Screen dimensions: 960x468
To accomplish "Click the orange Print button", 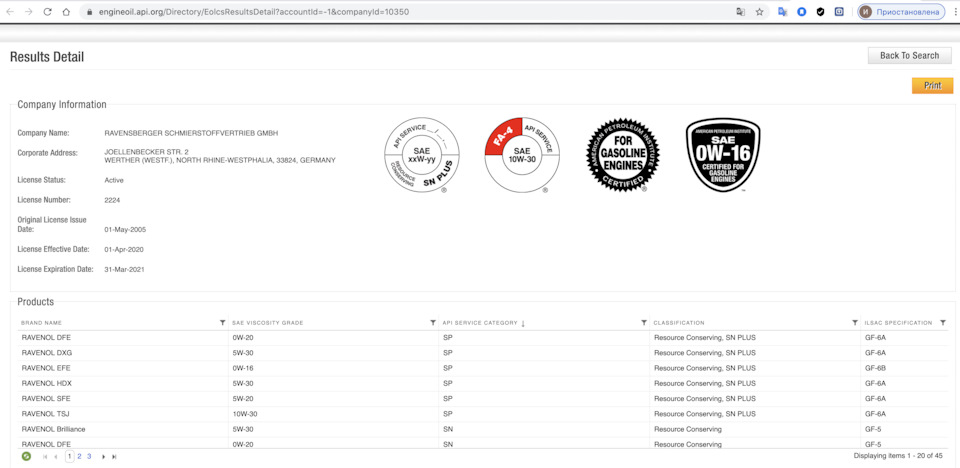I will point(932,86).
